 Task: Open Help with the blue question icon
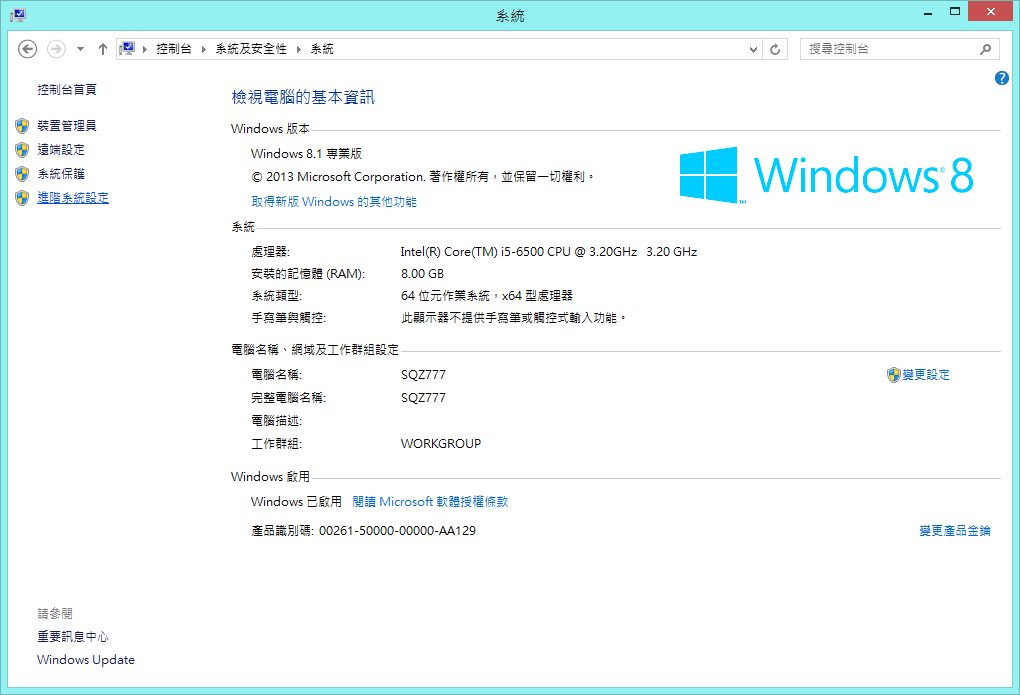pos(1002,78)
